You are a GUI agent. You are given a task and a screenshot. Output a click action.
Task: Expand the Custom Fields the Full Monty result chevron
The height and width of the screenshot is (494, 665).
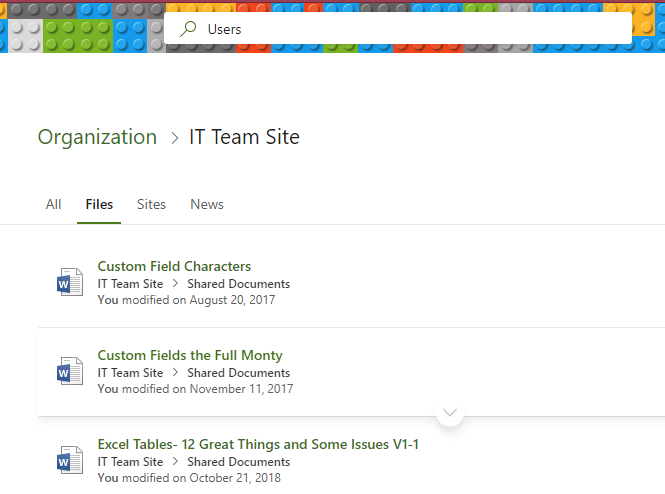point(450,413)
